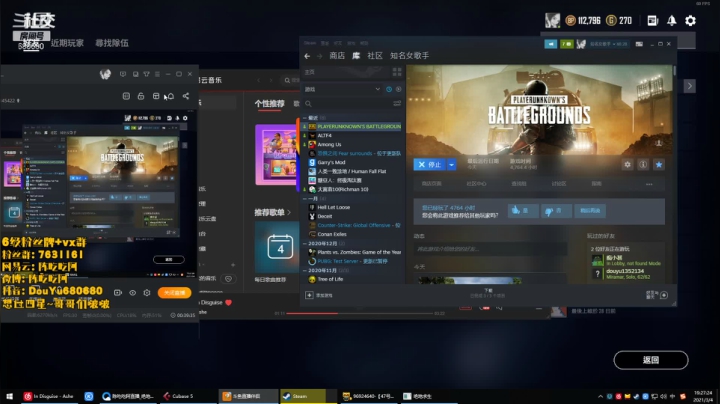The height and width of the screenshot is (404, 720).
Task: Click the BP currency coin icon
Action: coord(570,21)
